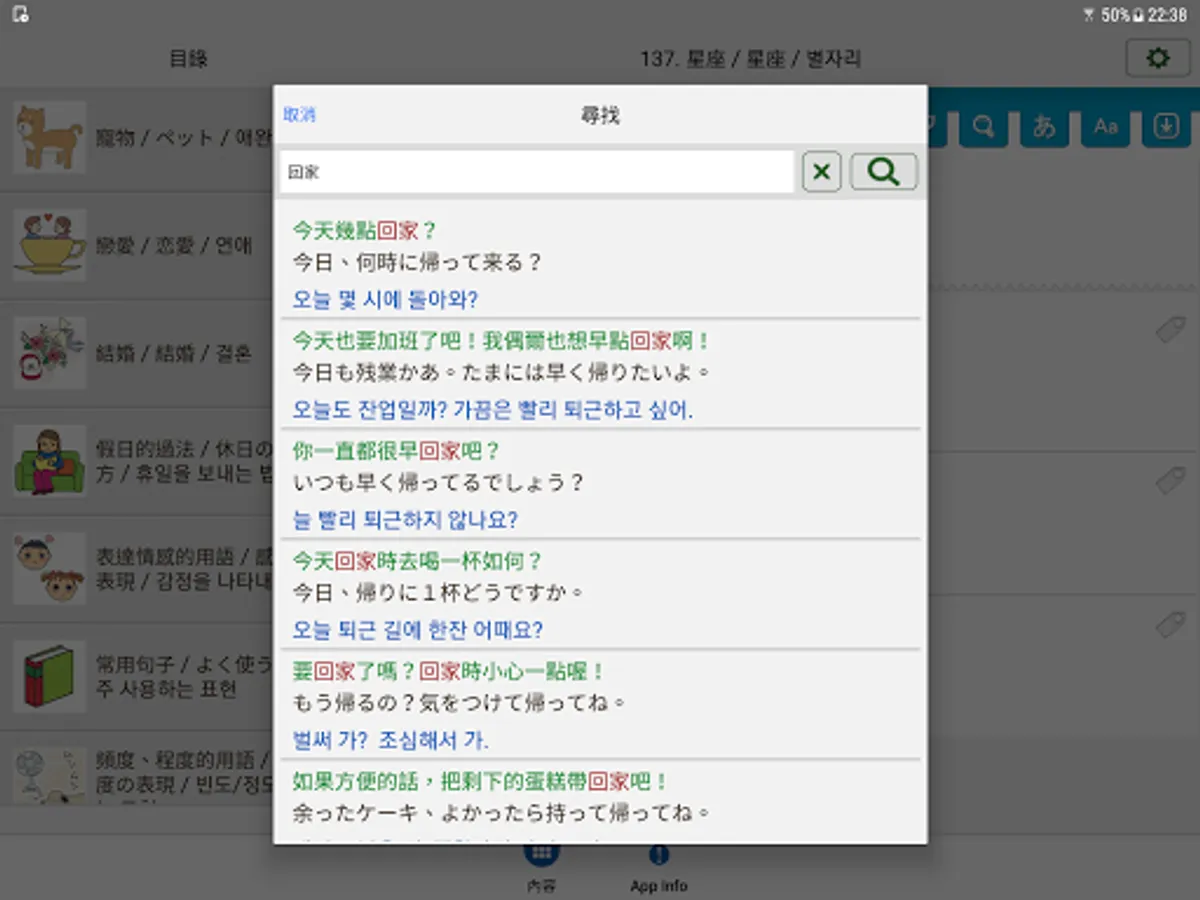Screen dimensions: 1200x900
Task: Select result 今天幾點回家？
Action: point(365,231)
